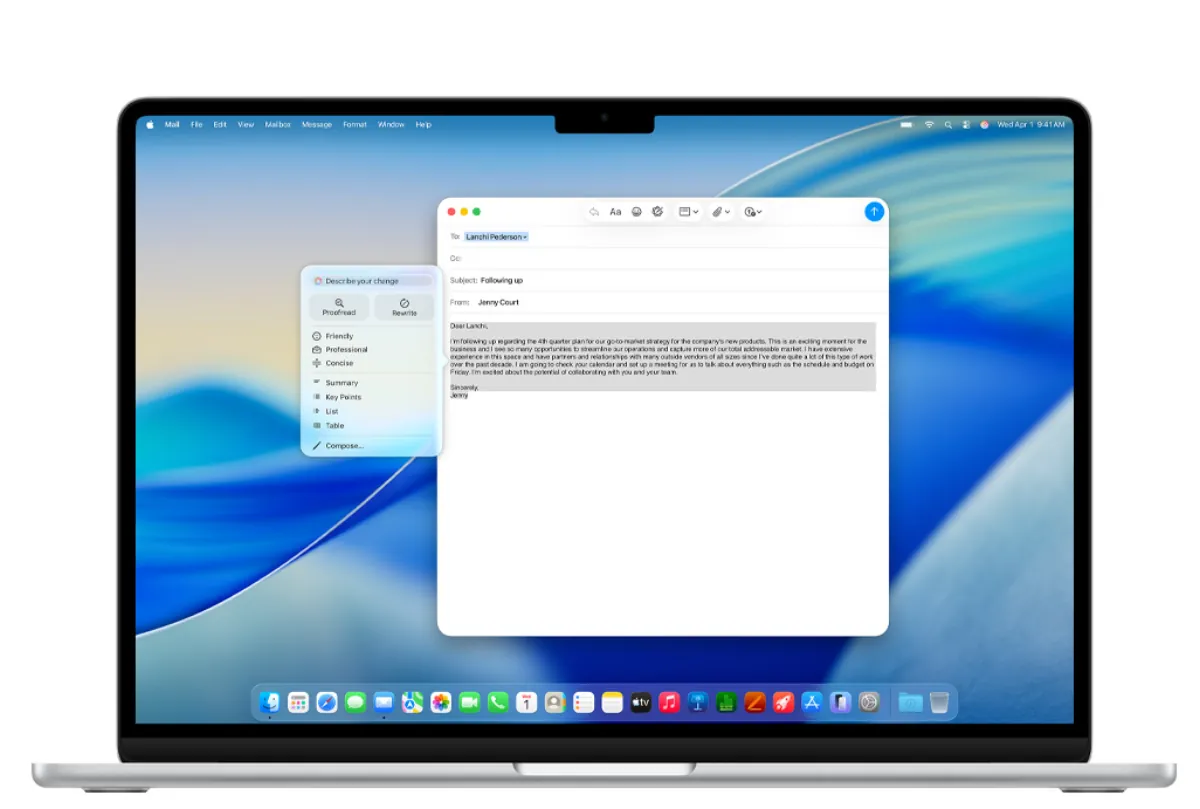Open Calendar from the Dock

(x=527, y=703)
